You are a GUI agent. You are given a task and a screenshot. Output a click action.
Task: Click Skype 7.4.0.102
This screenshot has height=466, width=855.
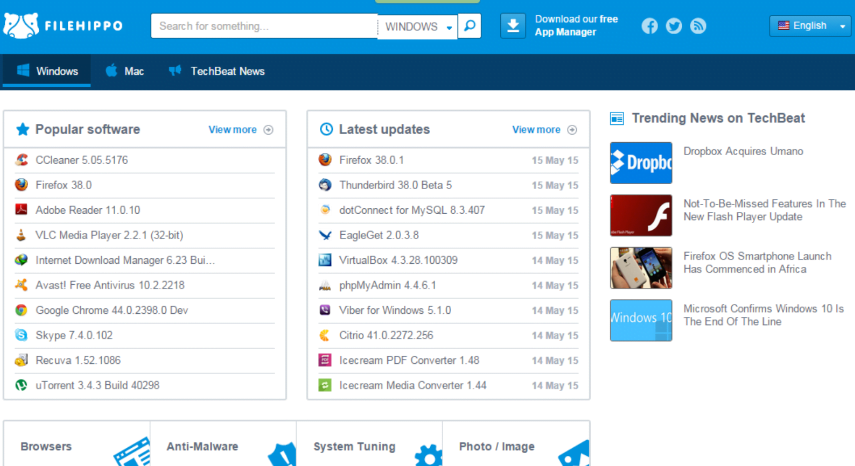click(x=74, y=335)
